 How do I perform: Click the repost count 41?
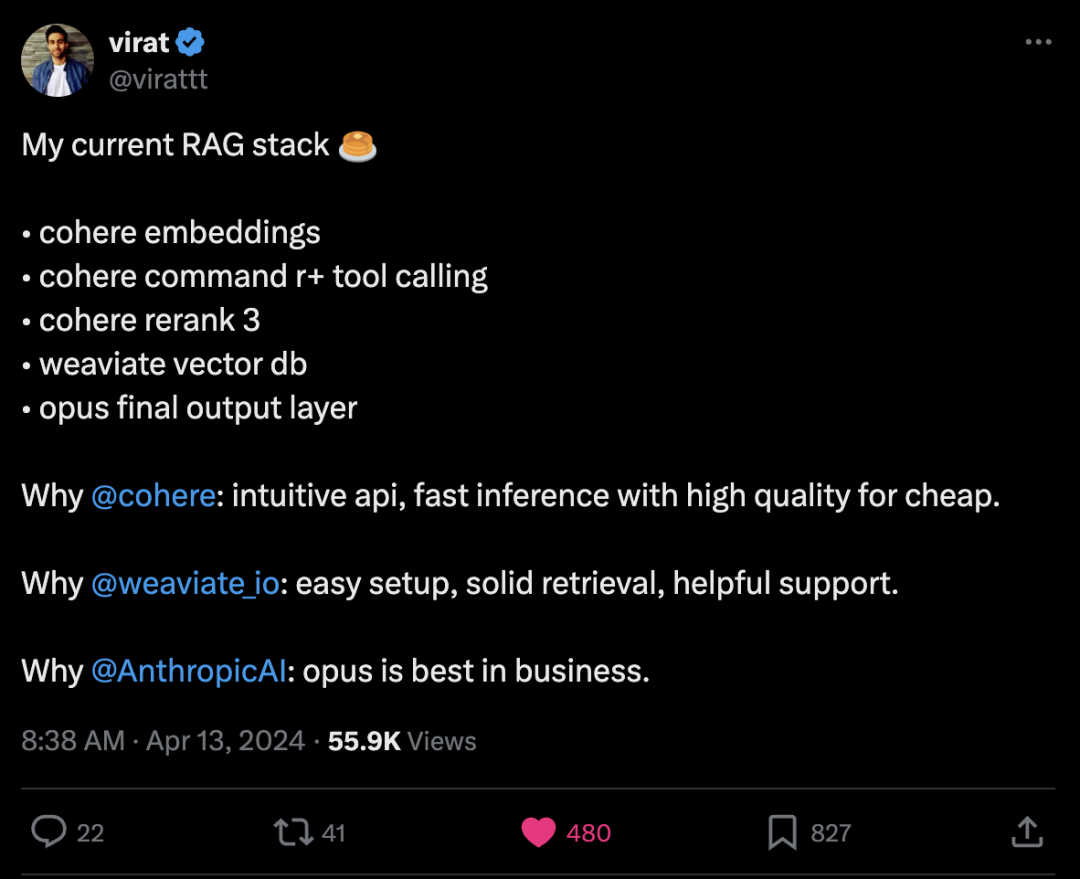coord(333,834)
